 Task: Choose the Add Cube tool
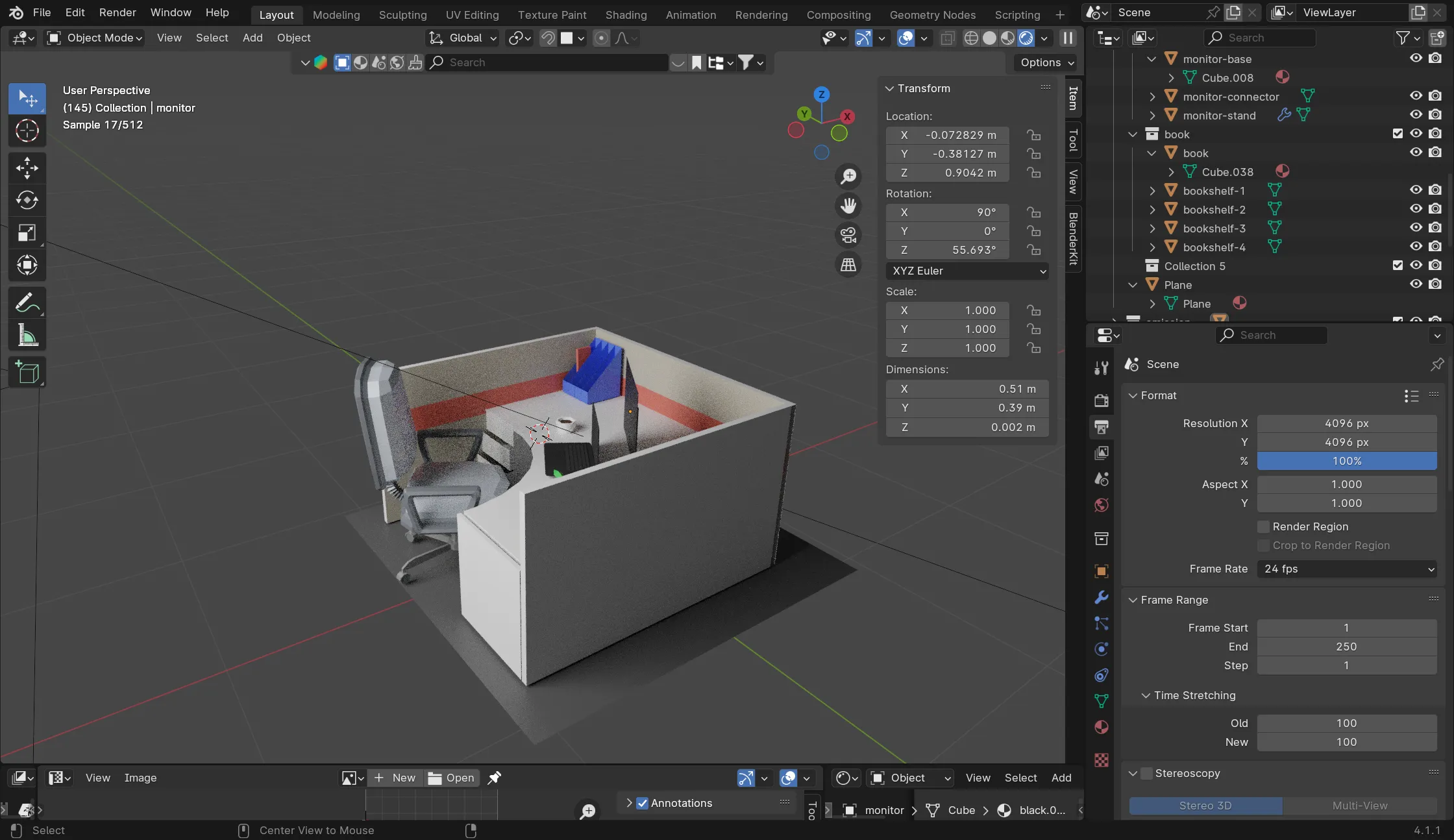point(27,373)
